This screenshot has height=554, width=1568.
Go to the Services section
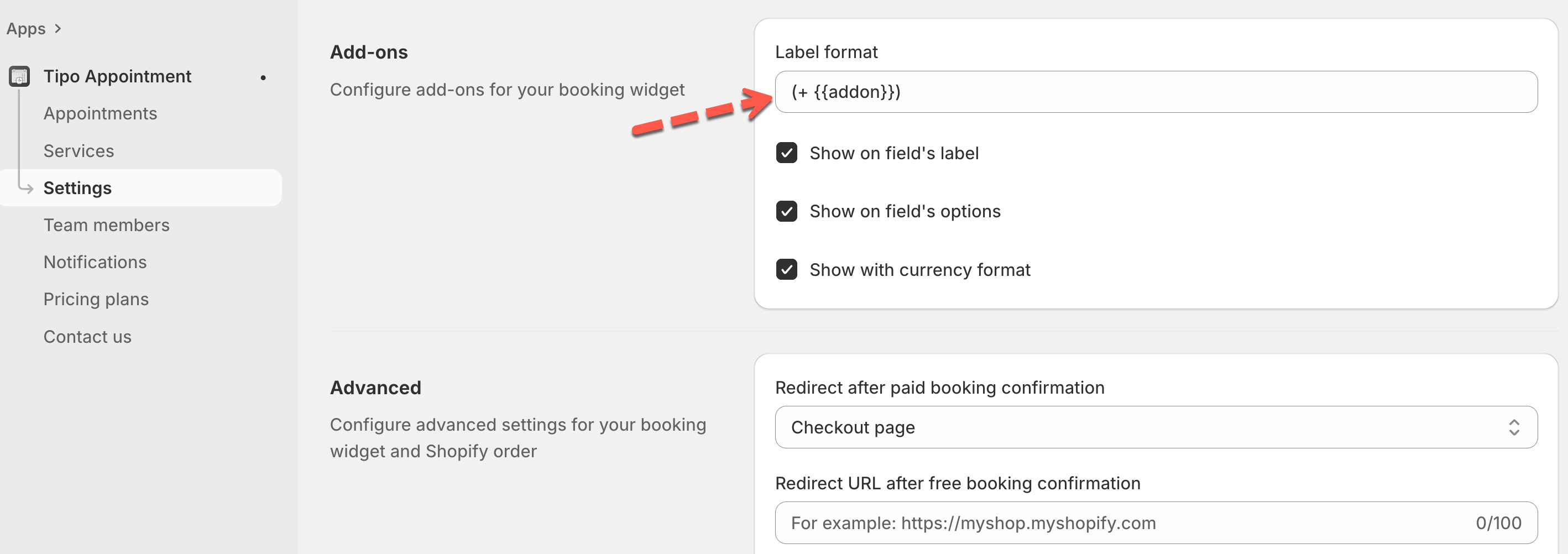[79, 150]
